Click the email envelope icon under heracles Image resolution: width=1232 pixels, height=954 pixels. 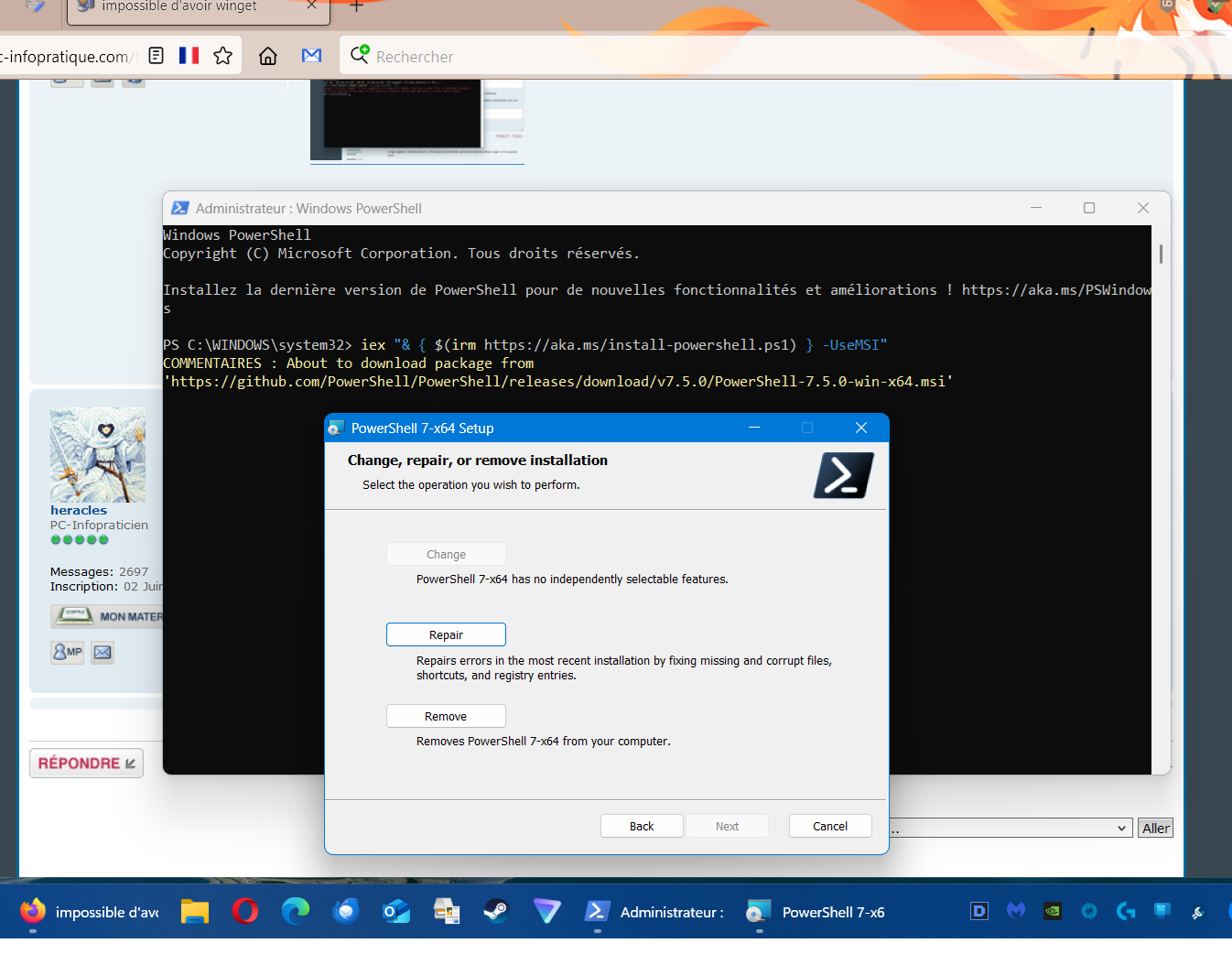(x=103, y=652)
